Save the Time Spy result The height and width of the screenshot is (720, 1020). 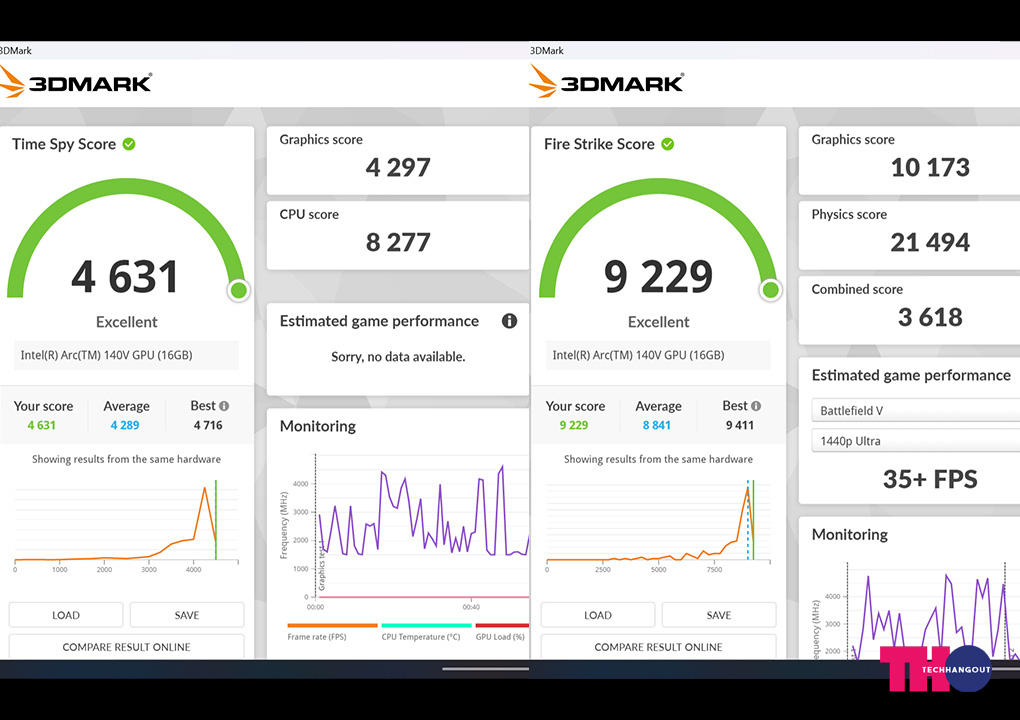(x=187, y=615)
